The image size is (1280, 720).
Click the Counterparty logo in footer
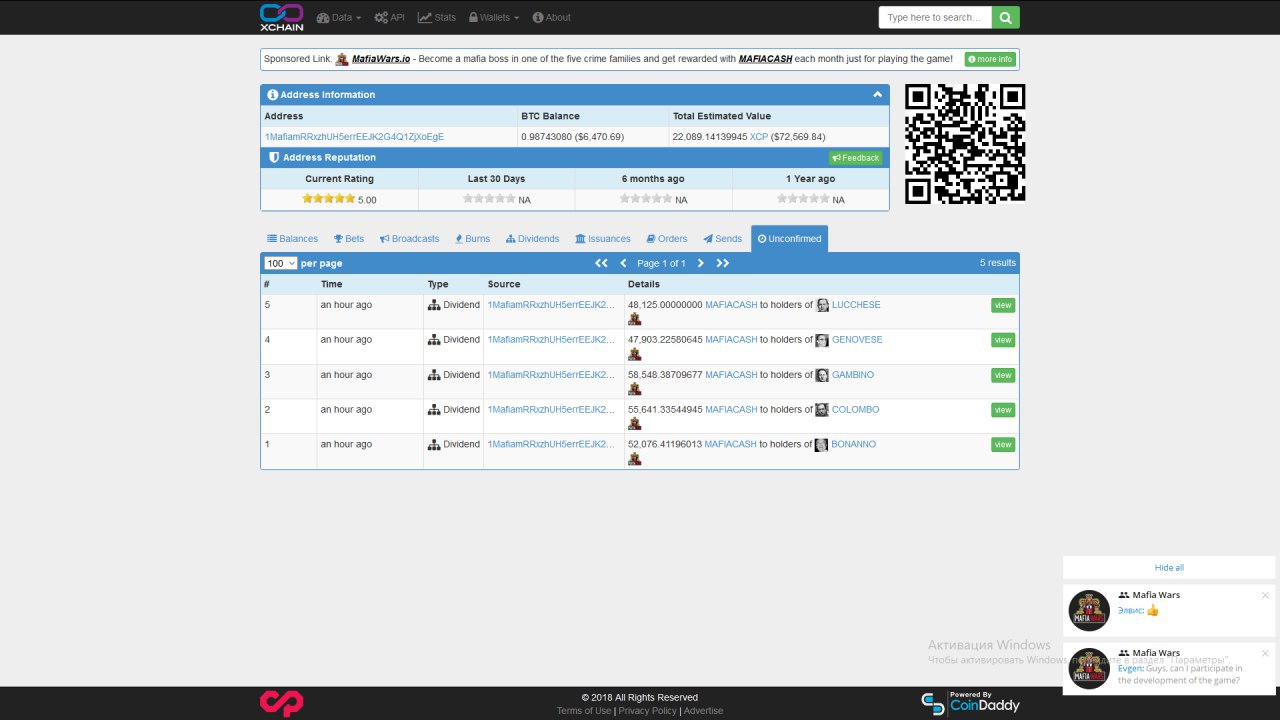pos(281,703)
